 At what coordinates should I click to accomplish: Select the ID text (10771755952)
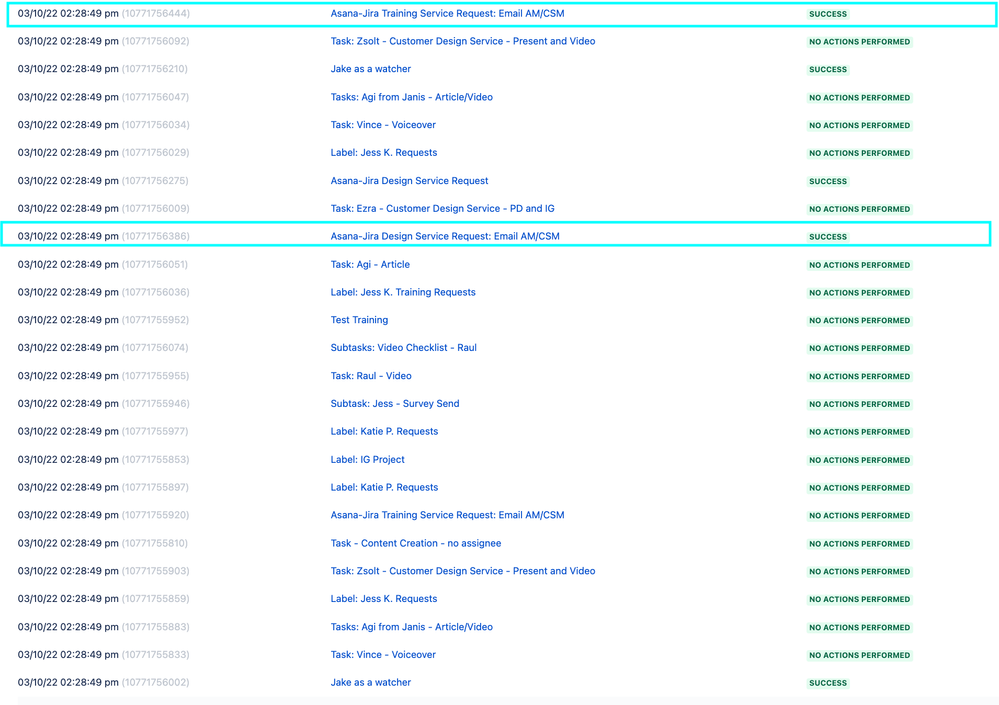pos(155,320)
